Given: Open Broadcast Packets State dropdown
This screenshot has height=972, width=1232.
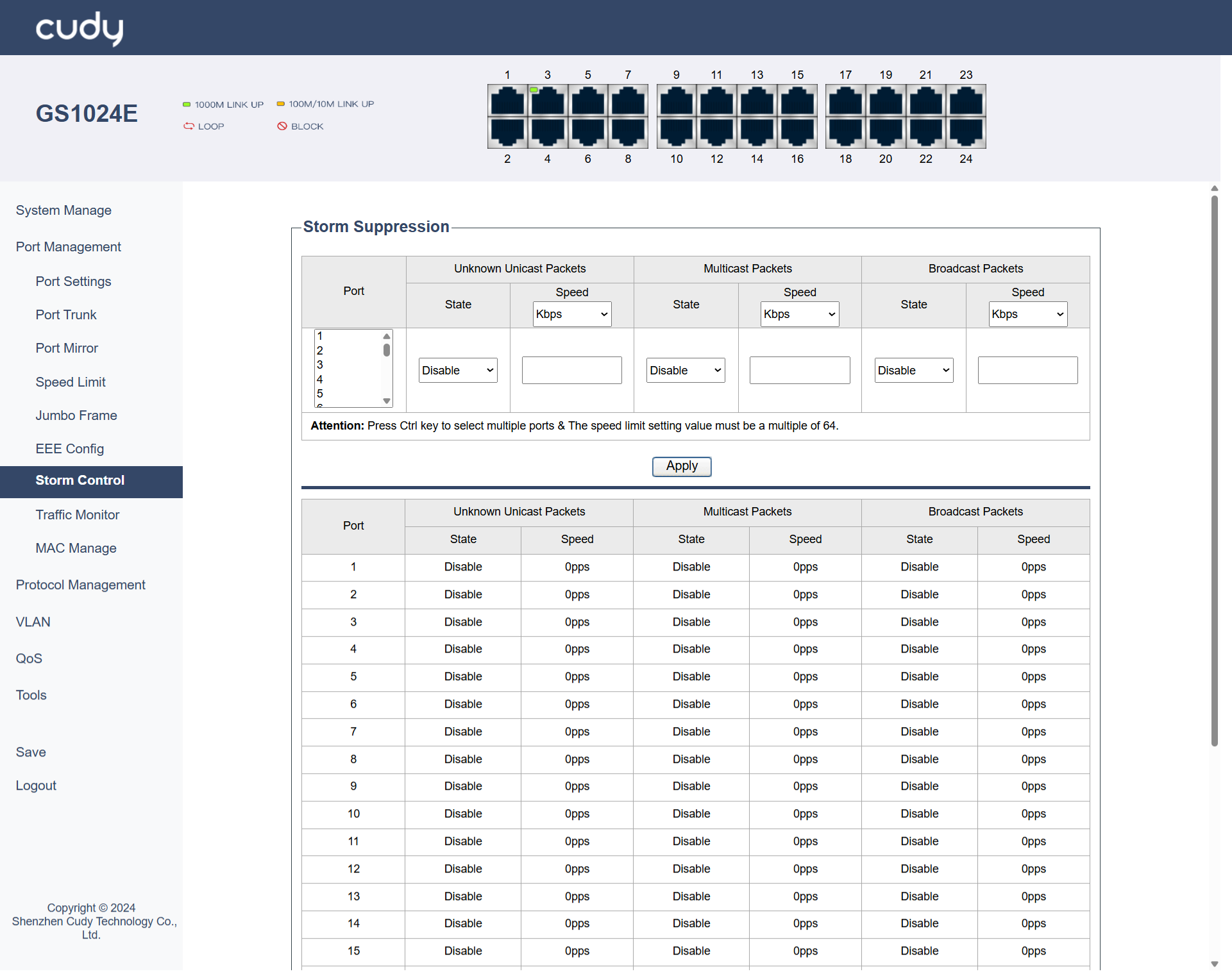Looking at the screenshot, I should [x=913, y=371].
